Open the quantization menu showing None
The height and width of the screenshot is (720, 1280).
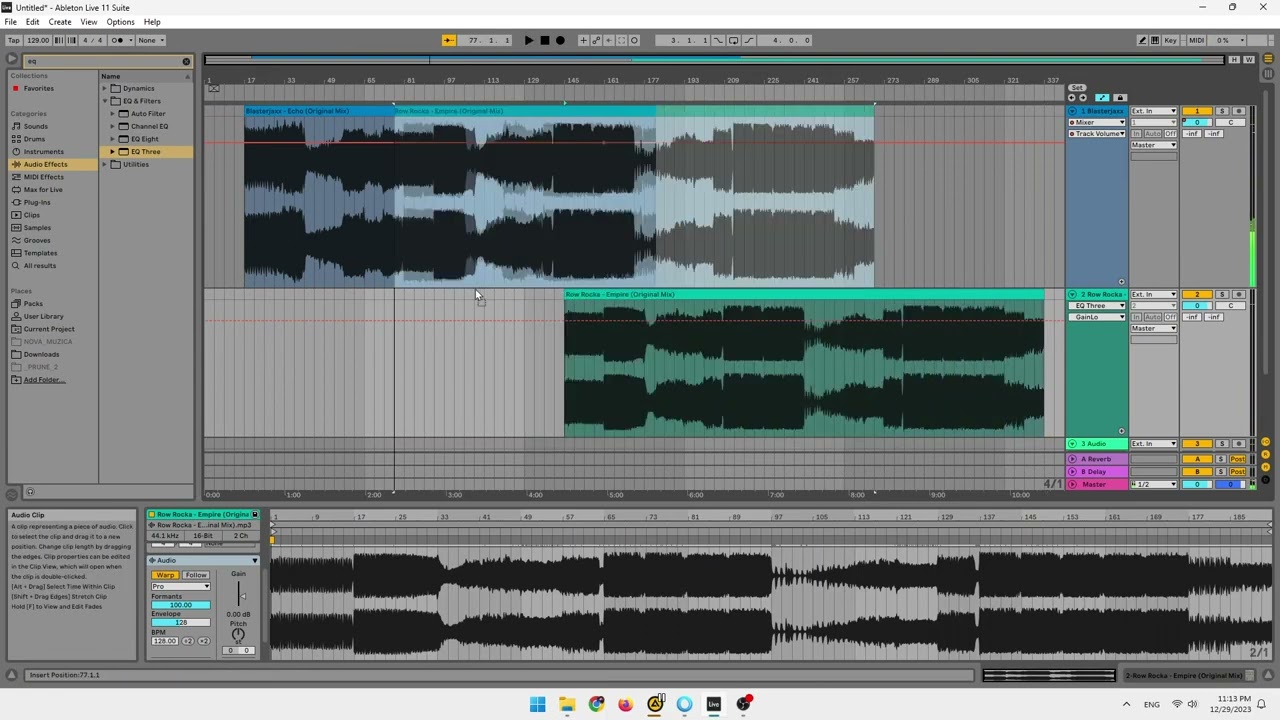[x=150, y=40]
